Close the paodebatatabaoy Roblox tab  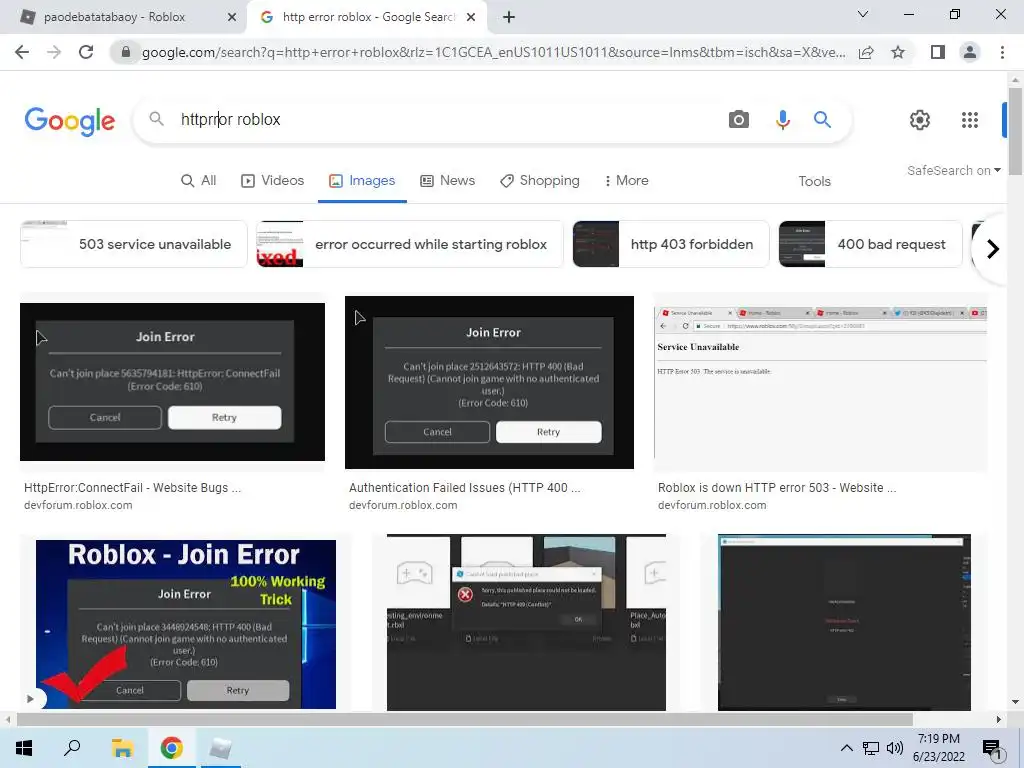click(x=231, y=17)
